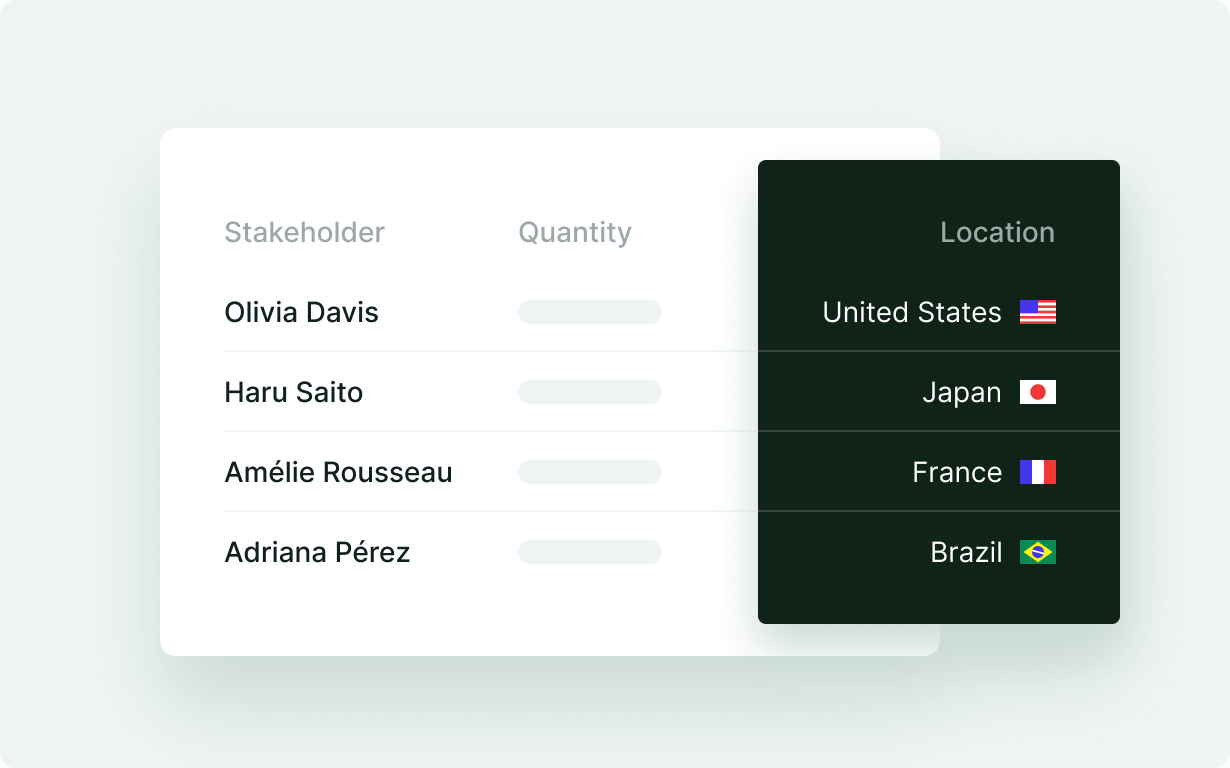Click Olivia Davis quantity placeholder bar

coord(590,312)
